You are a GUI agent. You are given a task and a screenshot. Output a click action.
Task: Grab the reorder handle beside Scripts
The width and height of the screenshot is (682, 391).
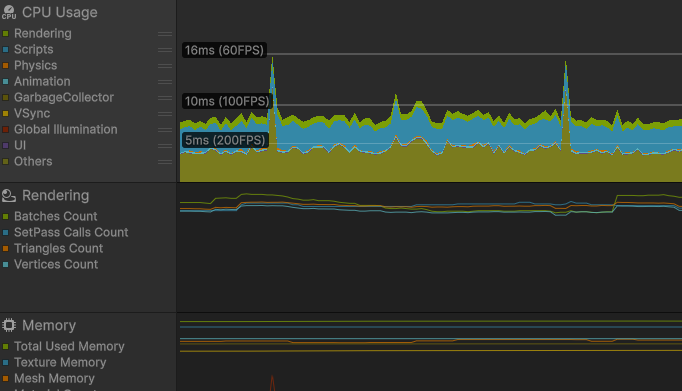[x=165, y=50]
